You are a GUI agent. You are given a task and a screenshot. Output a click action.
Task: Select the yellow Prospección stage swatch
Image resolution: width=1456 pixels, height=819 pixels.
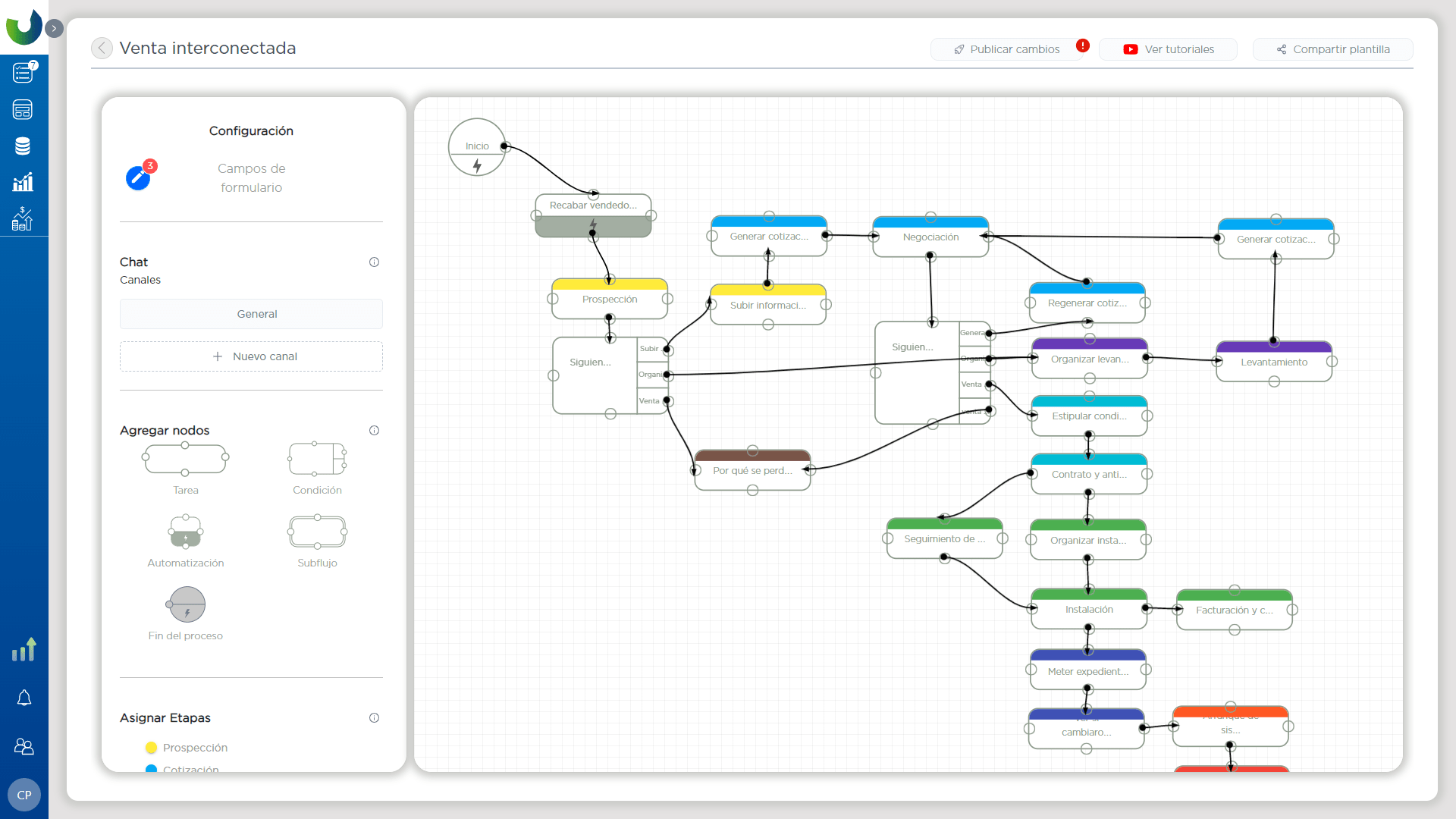151,748
